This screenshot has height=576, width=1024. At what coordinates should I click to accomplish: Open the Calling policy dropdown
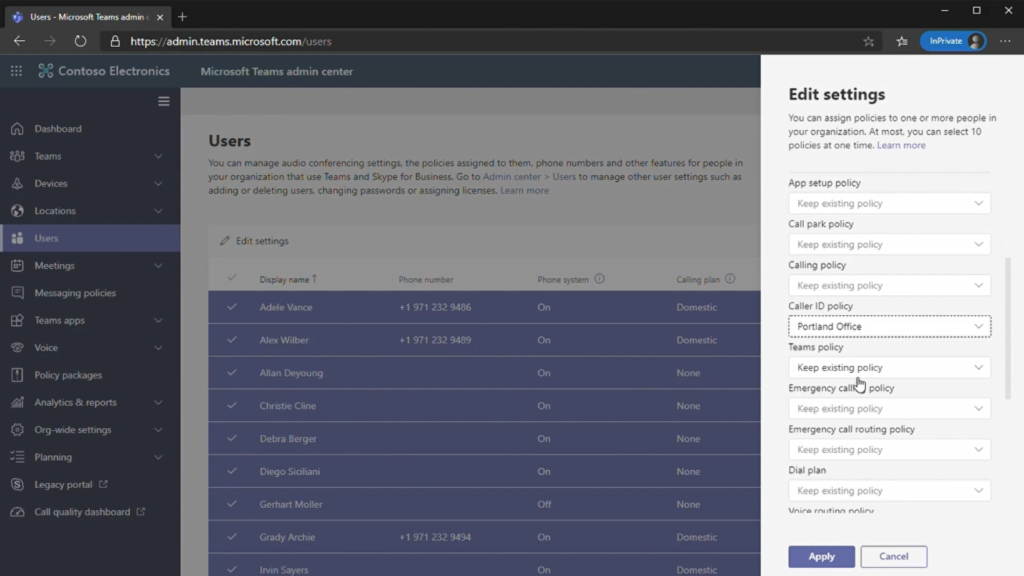pos(889,285)
